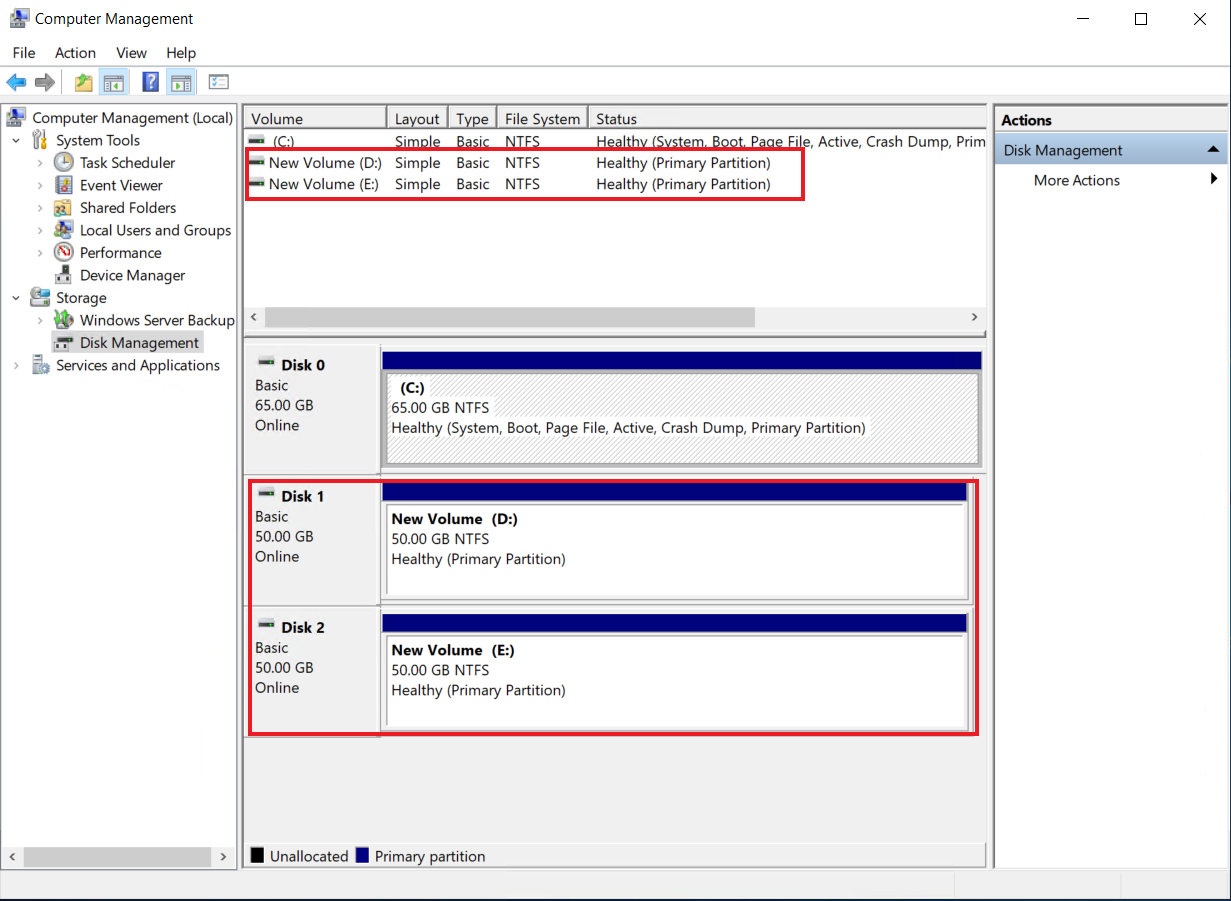Image resolution: width=1231 pixels, height=901 pixels.
Task: Collapse the Disk Management section in Actions pane
Action: click(1213, 149)
